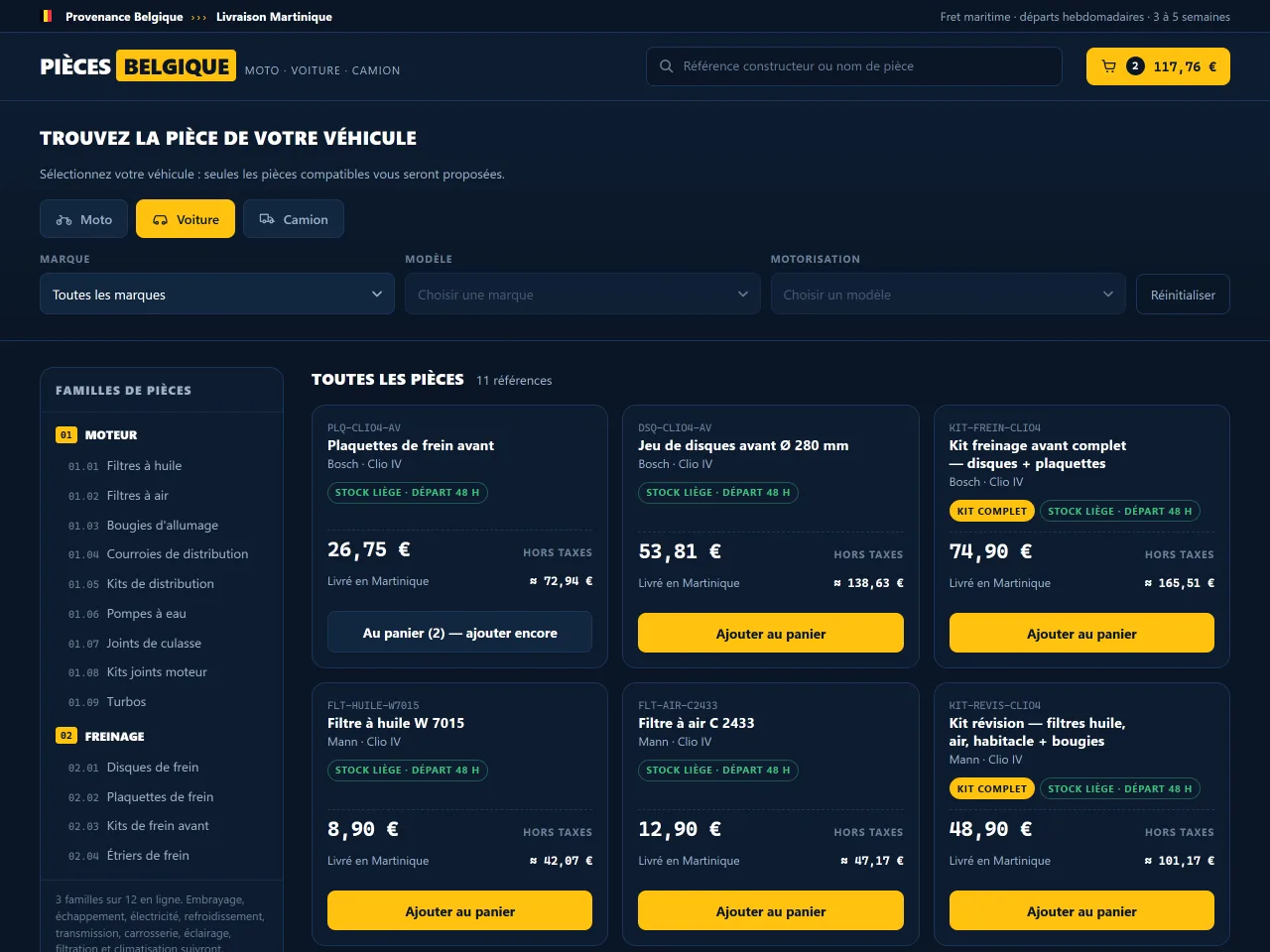Add Kit freinage avant complet to cart
This screenshot has height=952, width=1270.
(x=1081, y=634)
